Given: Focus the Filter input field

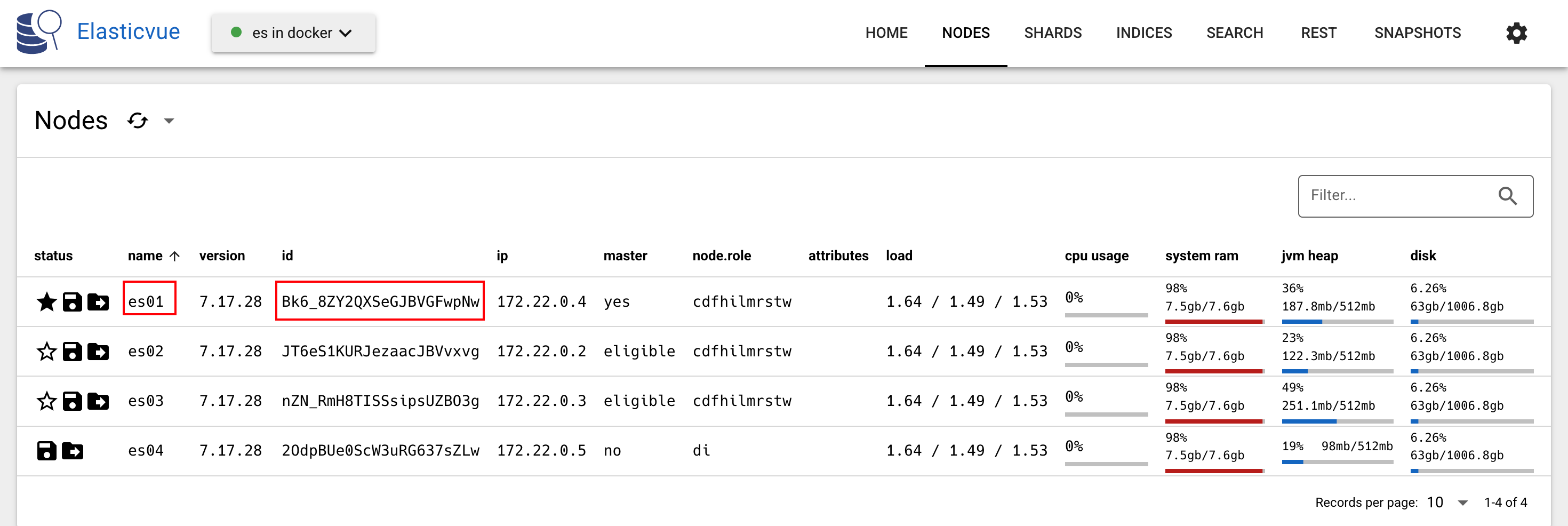Looking at the screenshot, I should (x=1415, y=196).
